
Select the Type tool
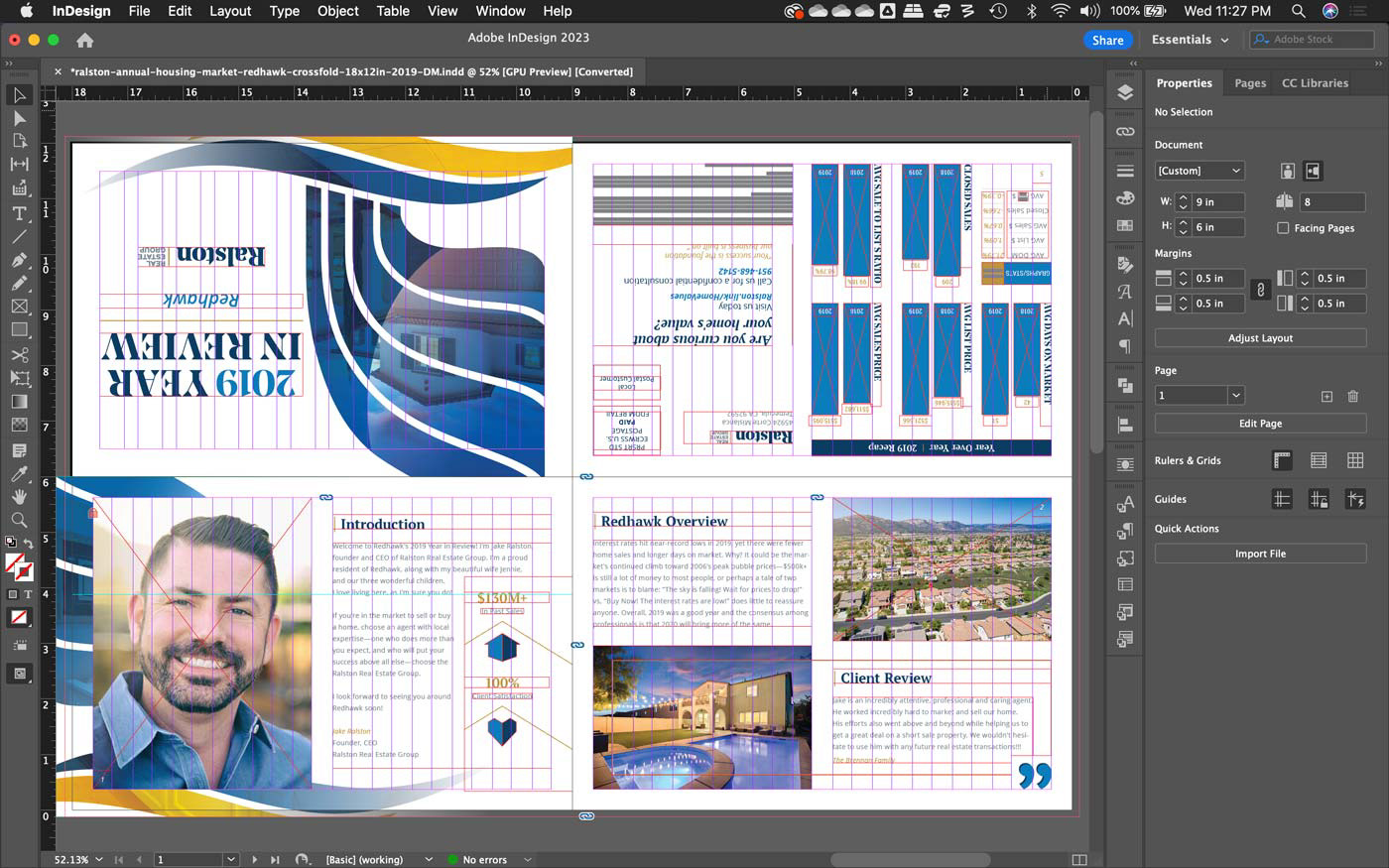click(19, 213)
